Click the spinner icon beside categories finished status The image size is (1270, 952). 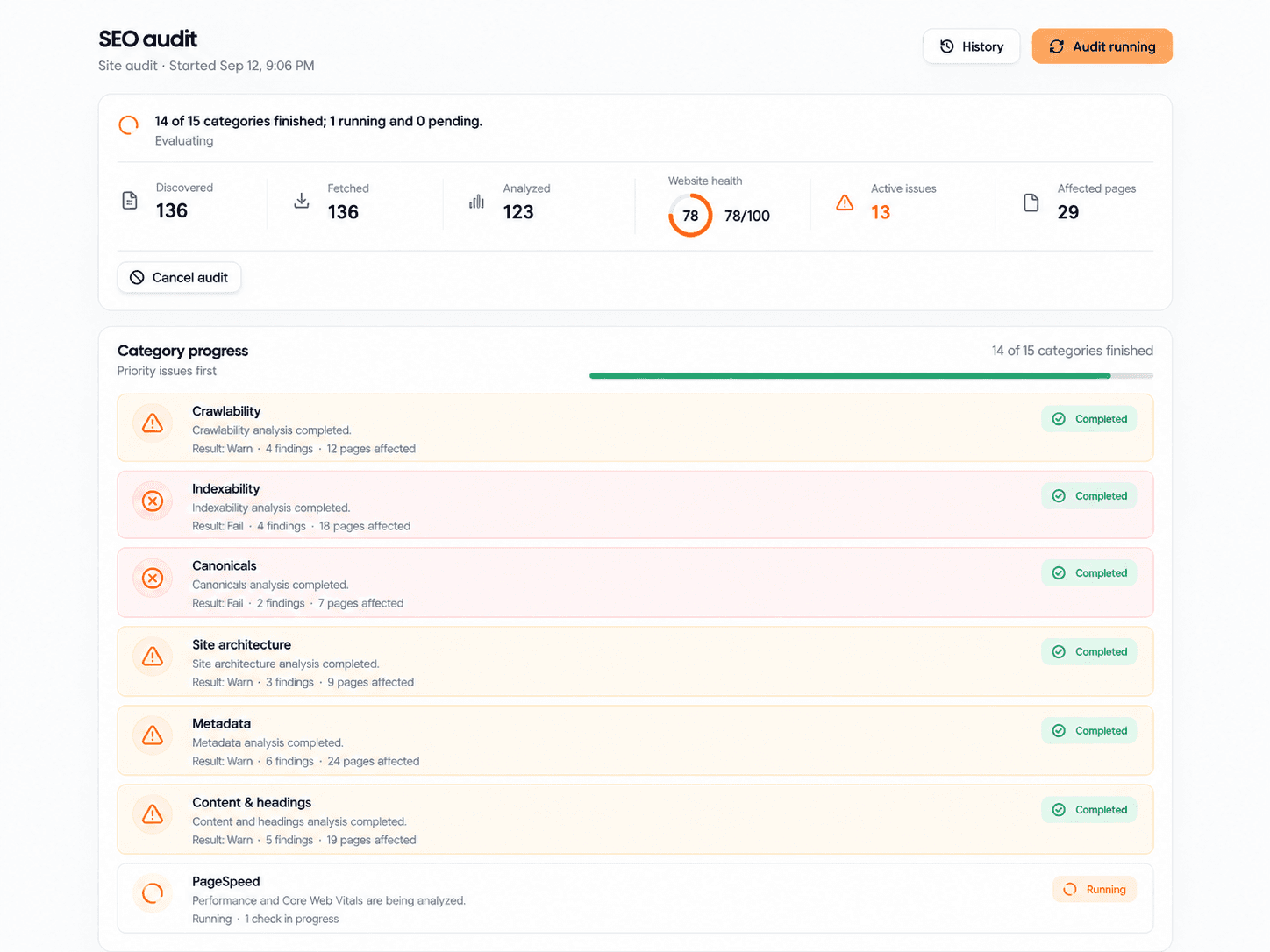(x=129, y=125)
